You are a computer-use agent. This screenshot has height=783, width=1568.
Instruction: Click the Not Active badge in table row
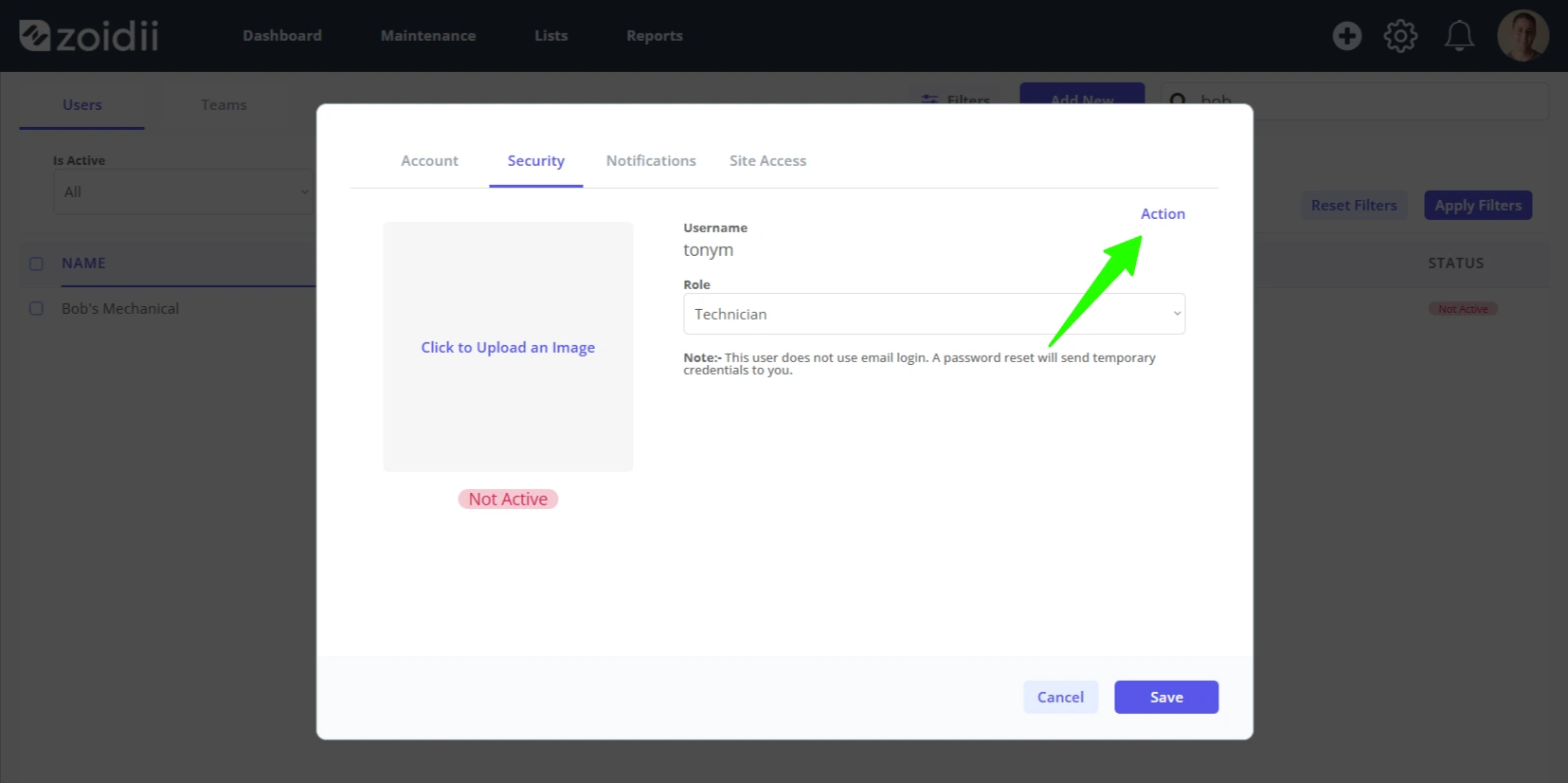[x=1463, y=309]
